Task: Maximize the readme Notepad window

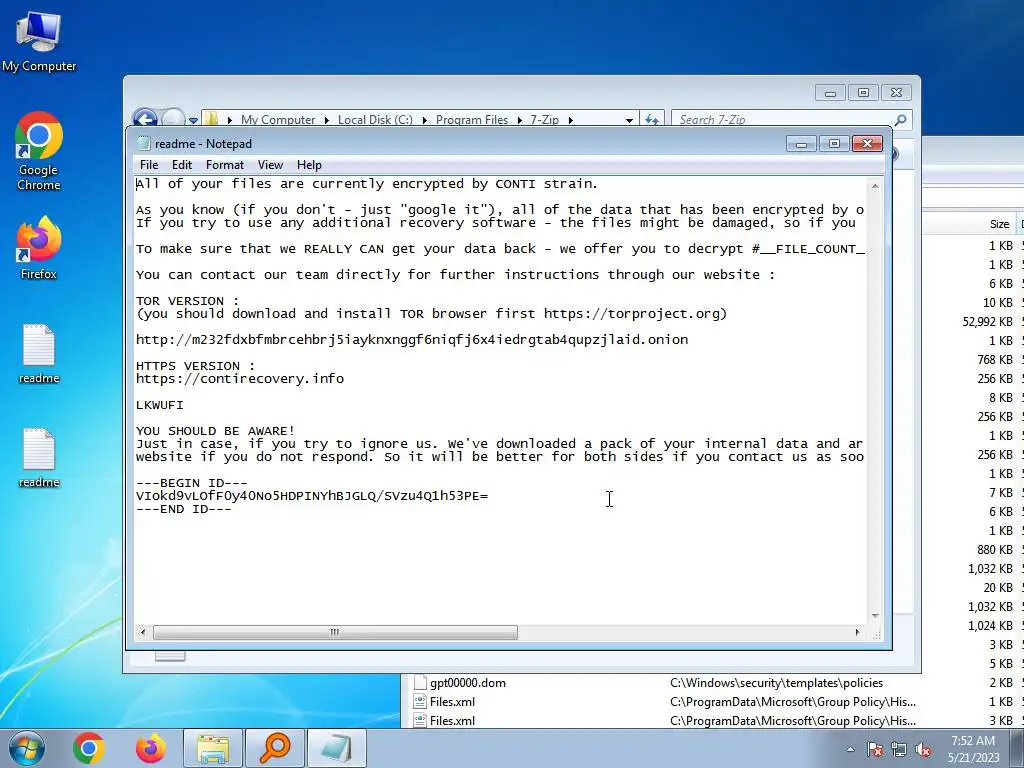Action: pyautogui.click(x=834, y=144)
